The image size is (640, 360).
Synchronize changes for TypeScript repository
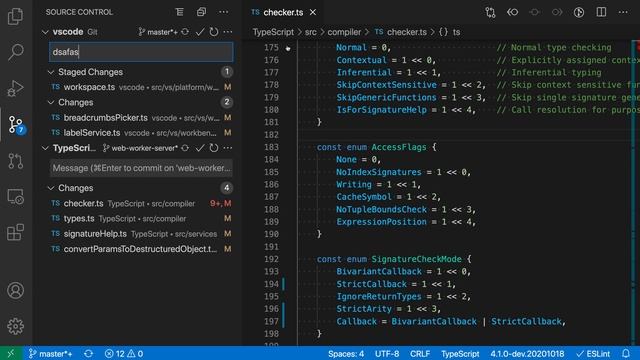coord(185,148)
